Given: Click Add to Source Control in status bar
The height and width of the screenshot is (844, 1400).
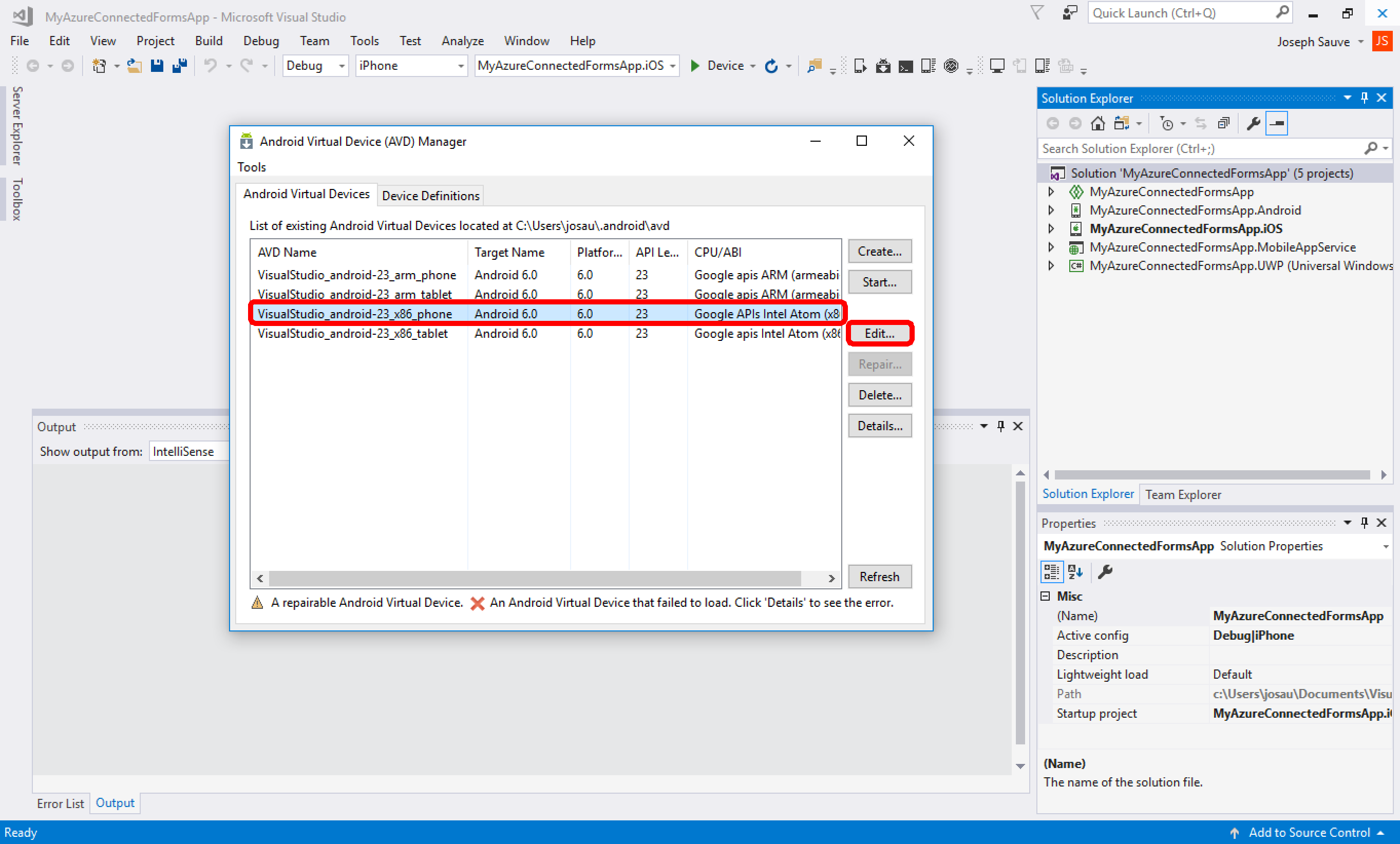Looking at the screenshot, I should [x=1309, y=833].
